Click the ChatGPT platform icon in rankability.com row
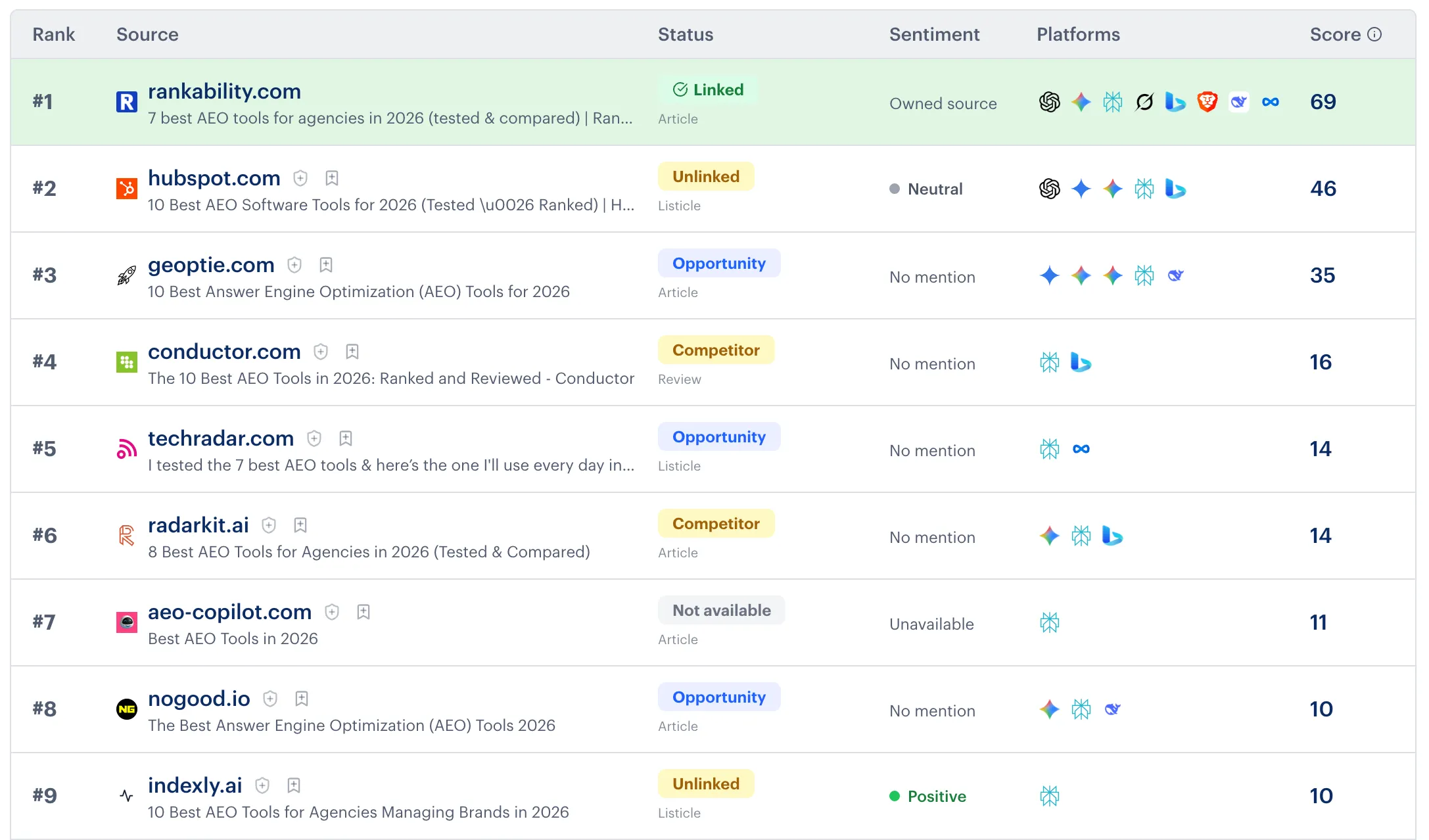The image size is (1429, 840). click(x=1050, y=102)
